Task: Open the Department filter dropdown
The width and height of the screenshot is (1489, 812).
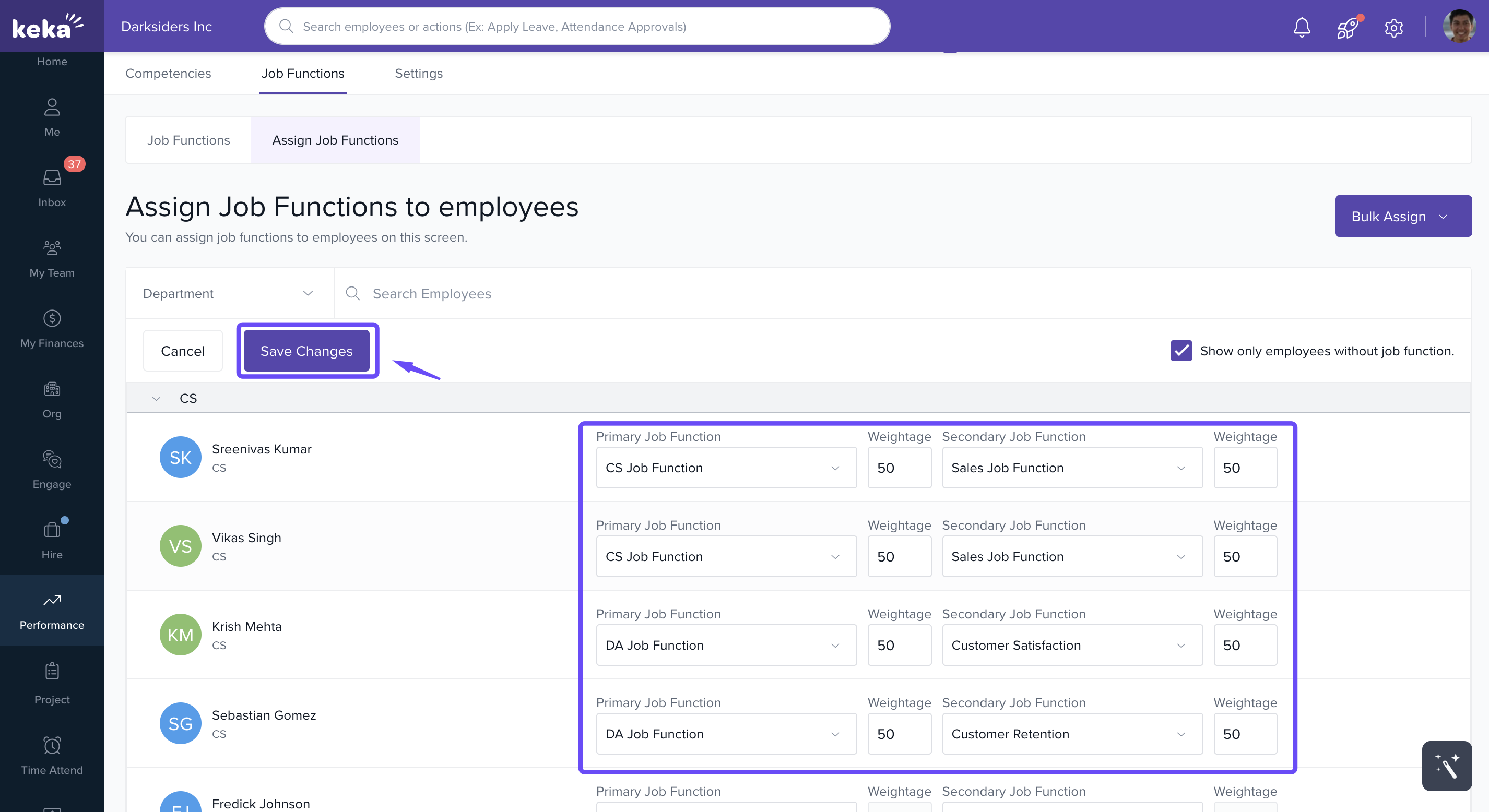Action: pyautogui.click(x=229, y=294)
